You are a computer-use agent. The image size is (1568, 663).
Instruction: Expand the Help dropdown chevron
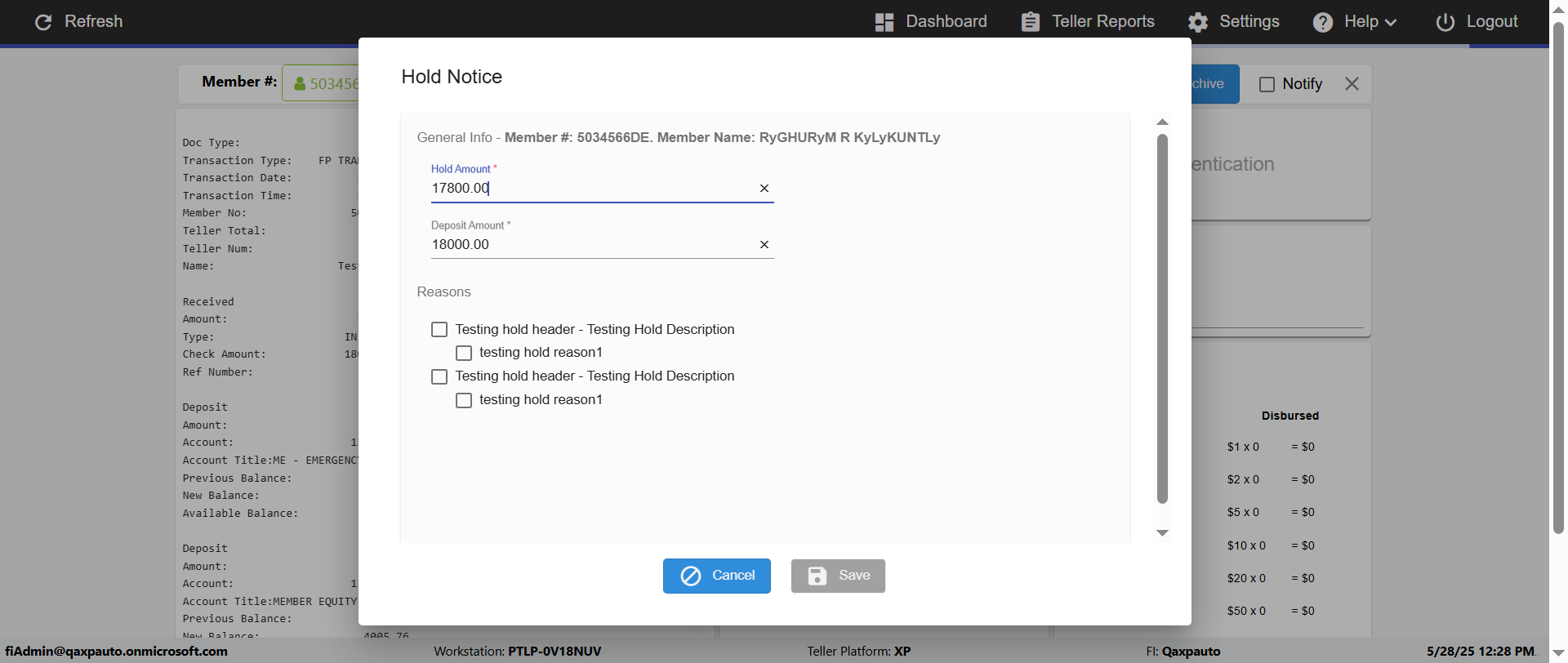click(1391, 23)
